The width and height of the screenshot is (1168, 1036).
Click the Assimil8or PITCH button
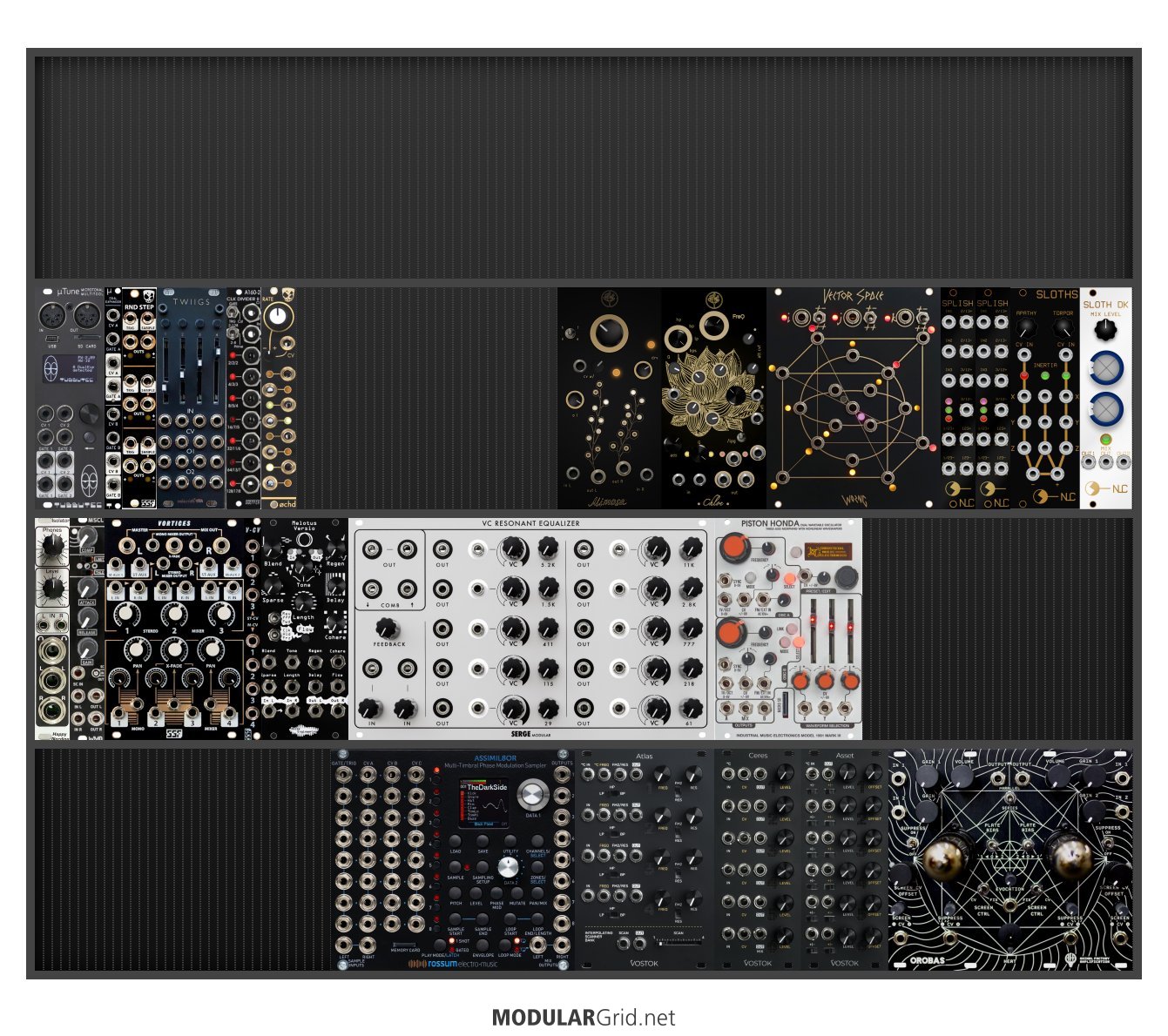[455, 892]
